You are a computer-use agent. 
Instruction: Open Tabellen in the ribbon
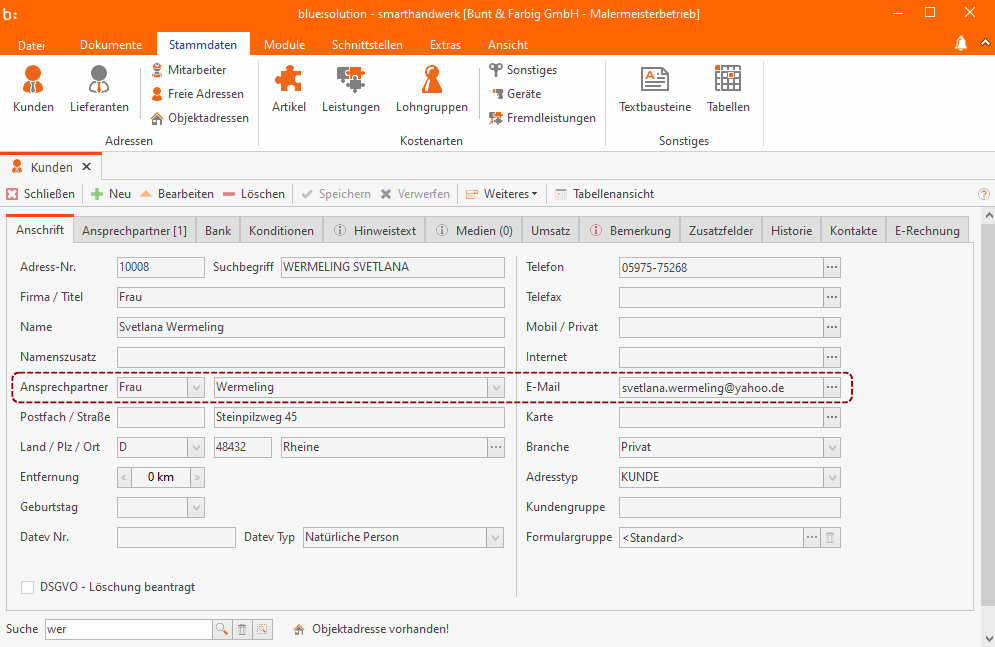point(727,89)
